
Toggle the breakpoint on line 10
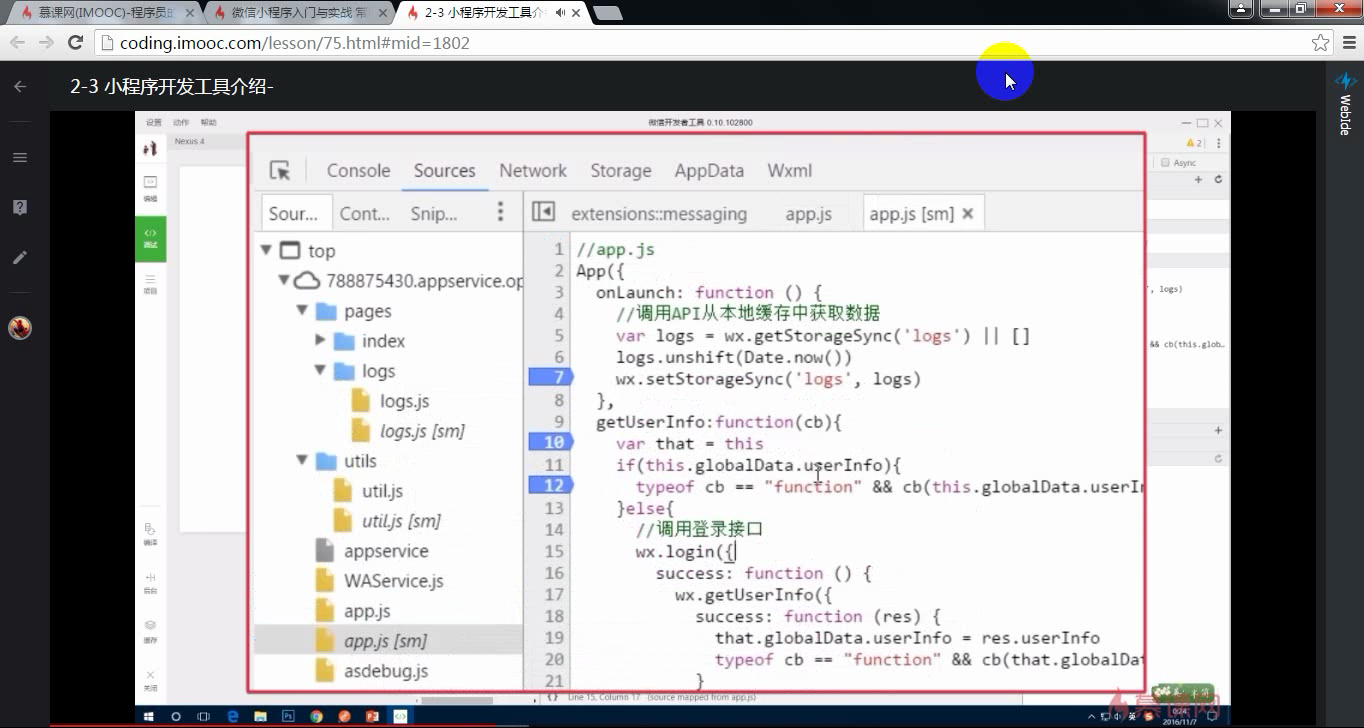550,442
